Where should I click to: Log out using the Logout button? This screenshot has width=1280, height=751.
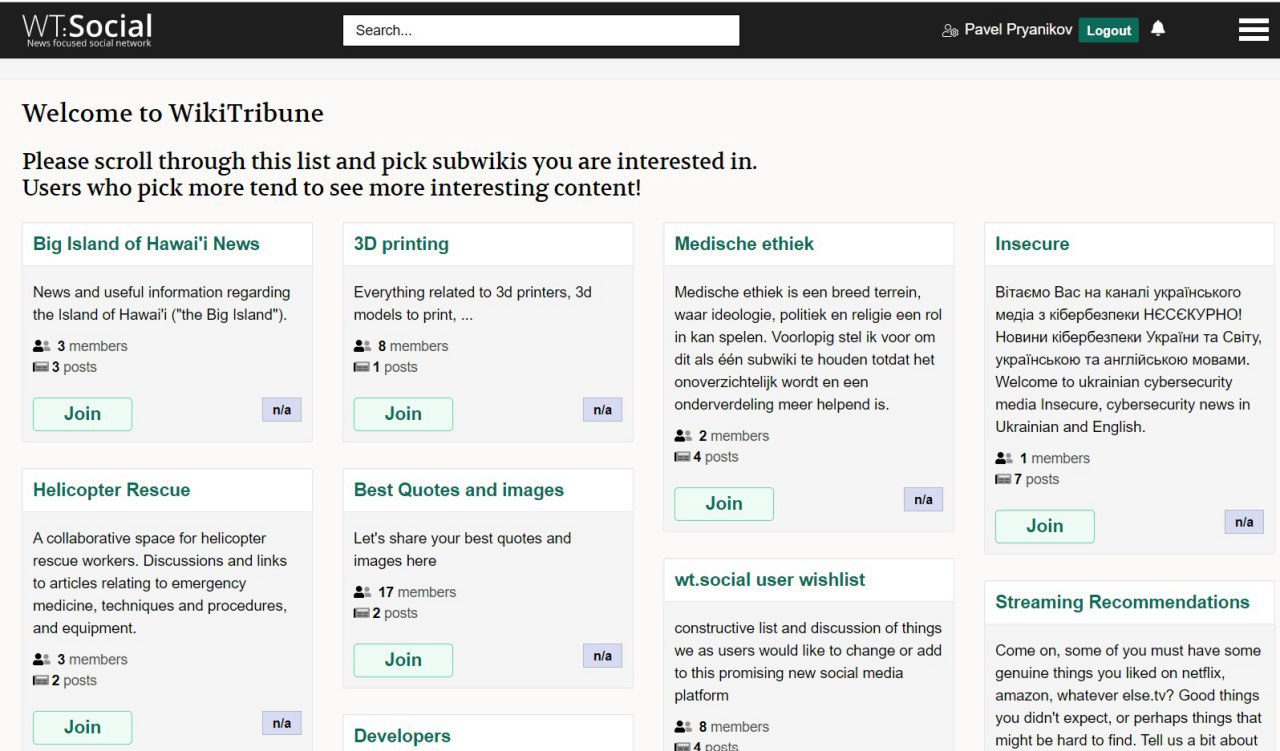point(1108,30)
